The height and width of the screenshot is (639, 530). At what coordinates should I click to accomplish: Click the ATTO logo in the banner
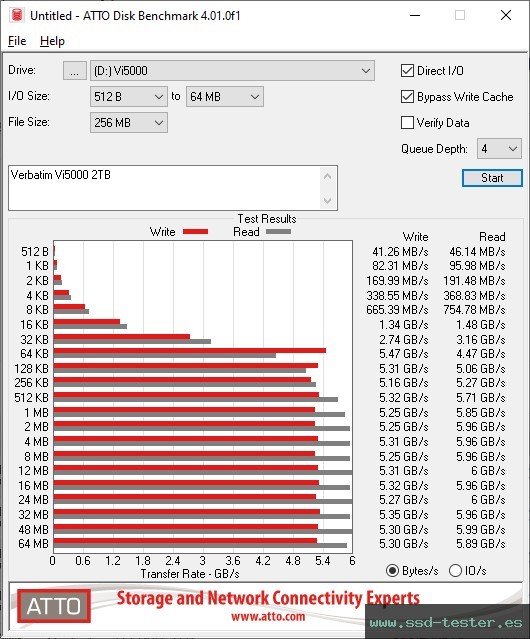[x=54, y=606]
